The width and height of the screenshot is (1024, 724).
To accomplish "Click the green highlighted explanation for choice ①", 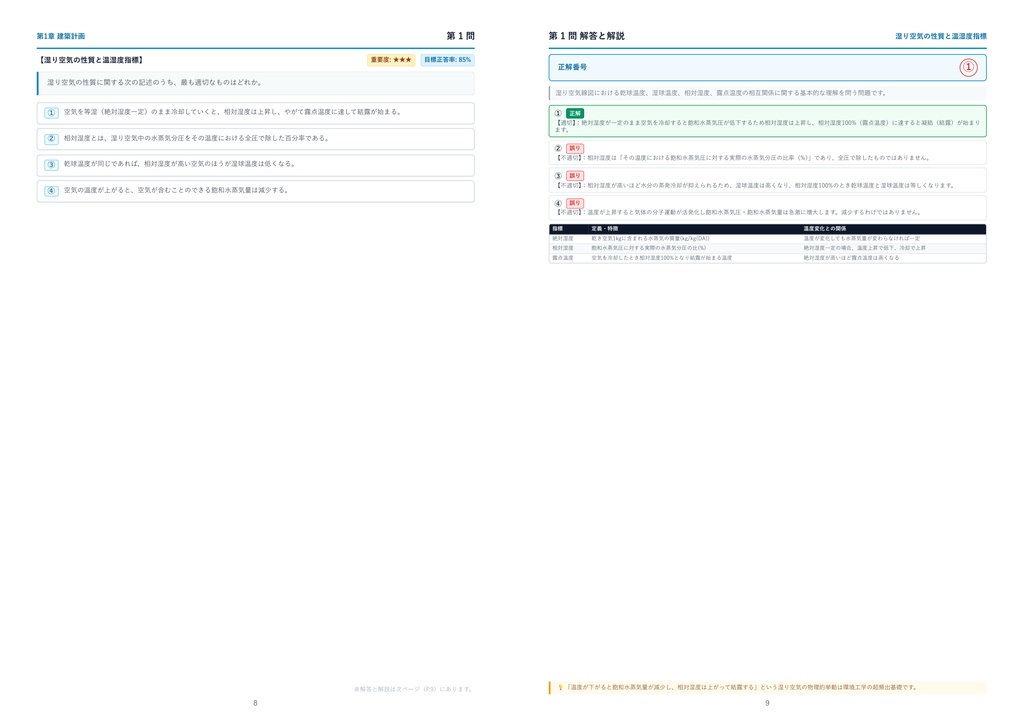I will 767,121.
